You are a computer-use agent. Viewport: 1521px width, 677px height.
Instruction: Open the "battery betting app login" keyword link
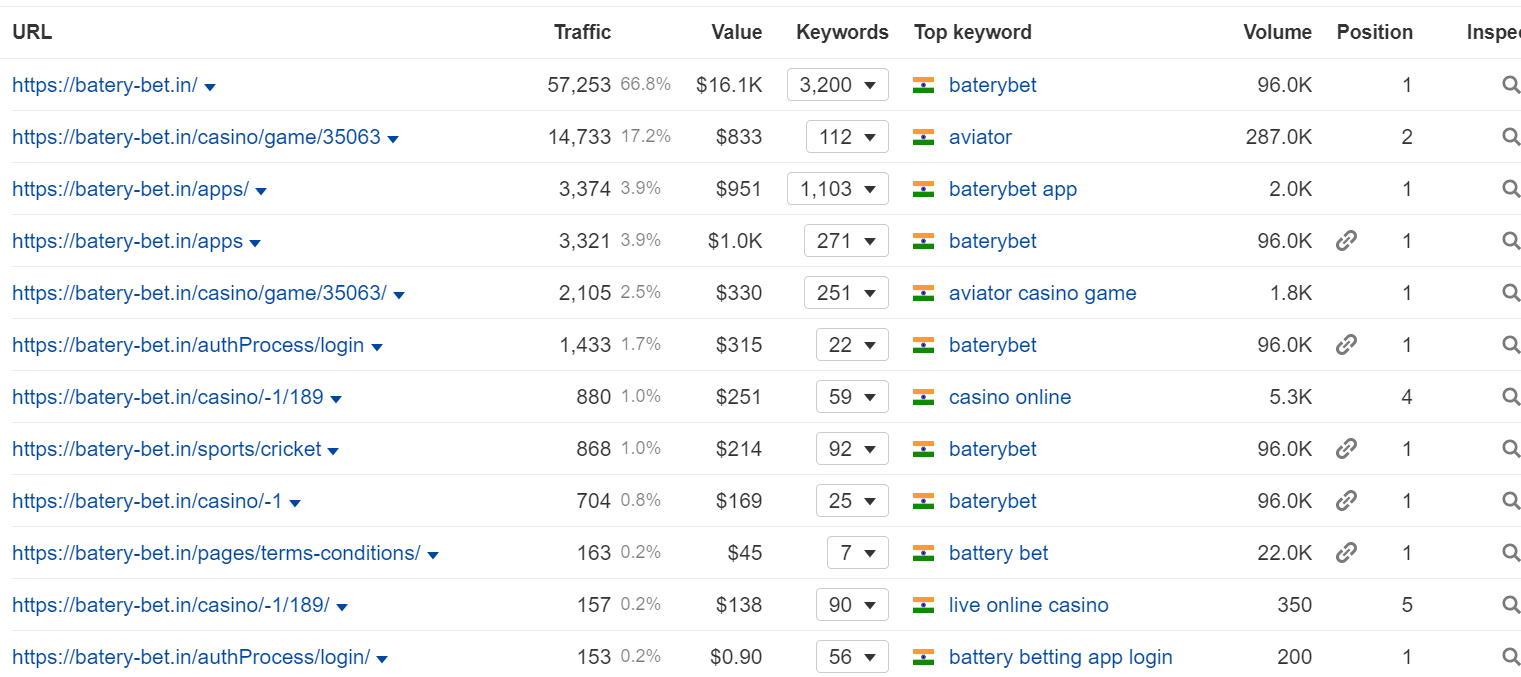coord(1060,657)
